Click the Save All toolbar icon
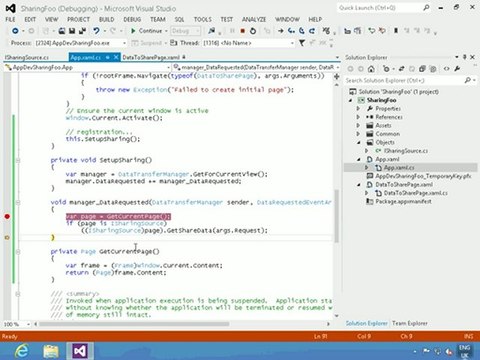 coord(82,31)
